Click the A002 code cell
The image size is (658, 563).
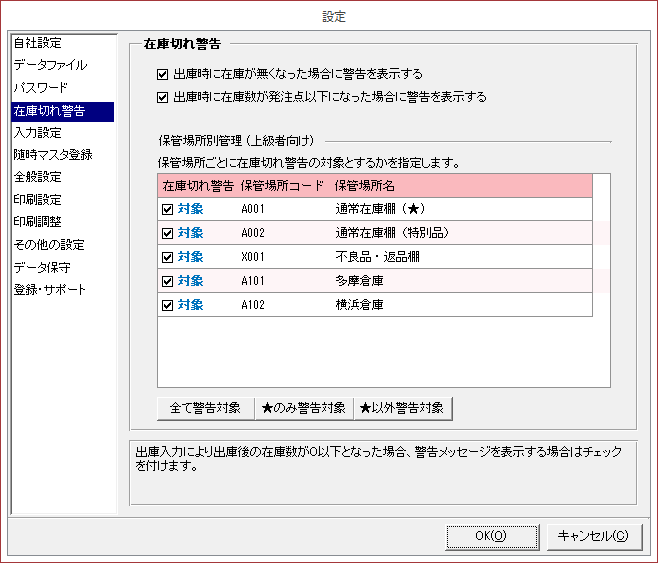253,233
